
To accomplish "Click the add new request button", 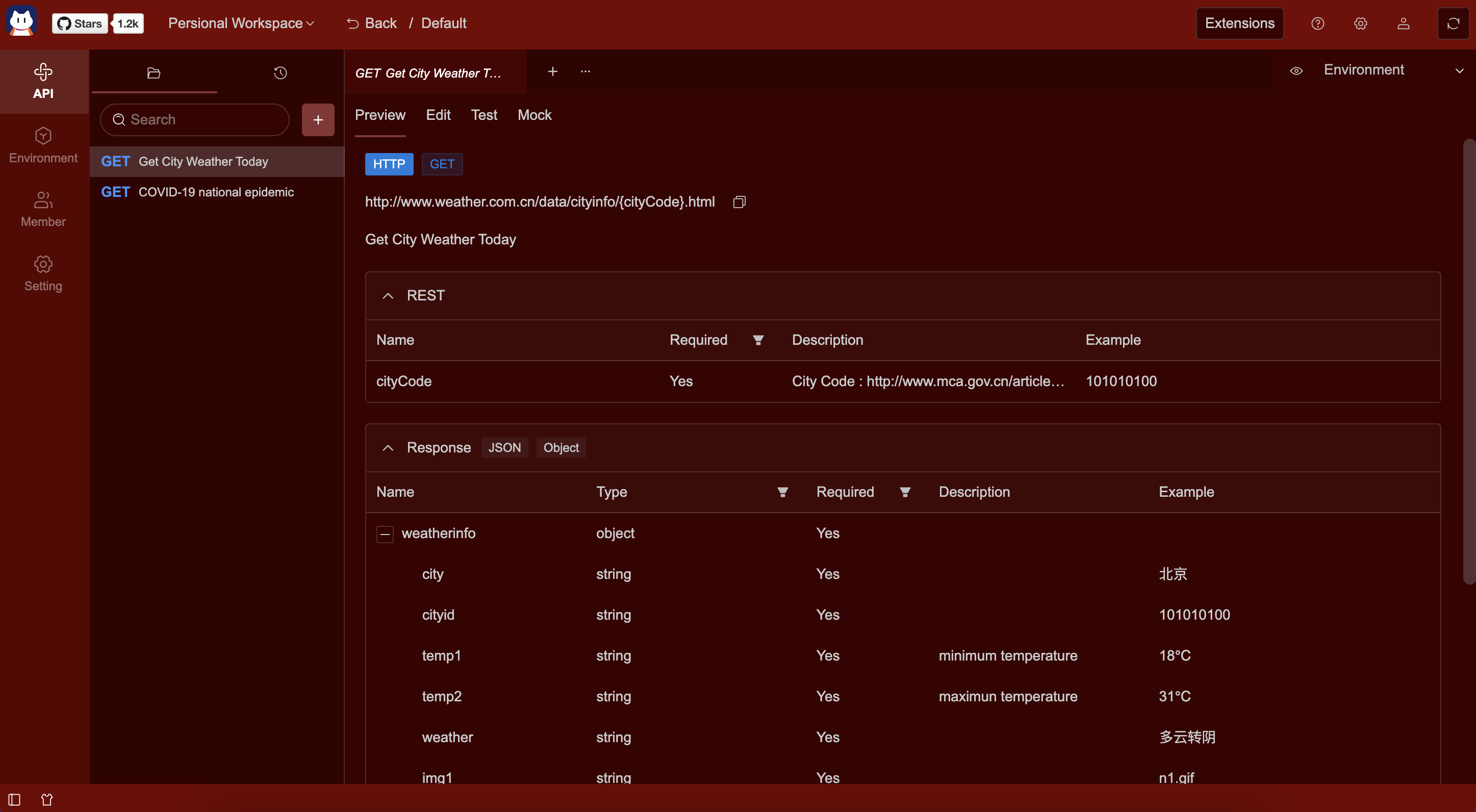I will point(317,119).
